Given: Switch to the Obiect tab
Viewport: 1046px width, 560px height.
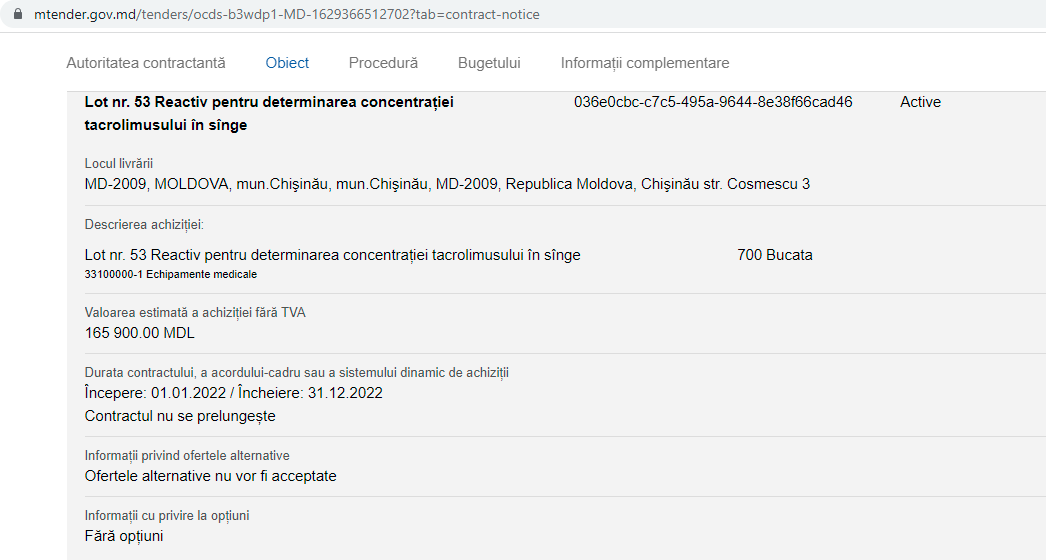Looking at the screenshot, I should (287, 63).
